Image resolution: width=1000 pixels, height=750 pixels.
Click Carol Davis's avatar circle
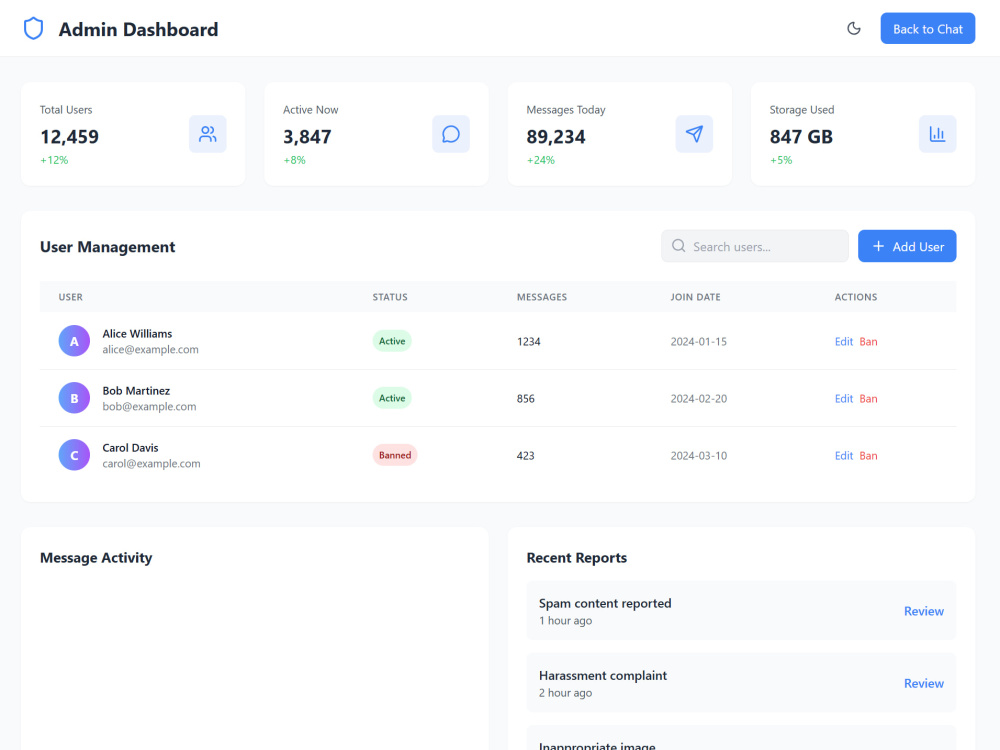pos(74,455)
